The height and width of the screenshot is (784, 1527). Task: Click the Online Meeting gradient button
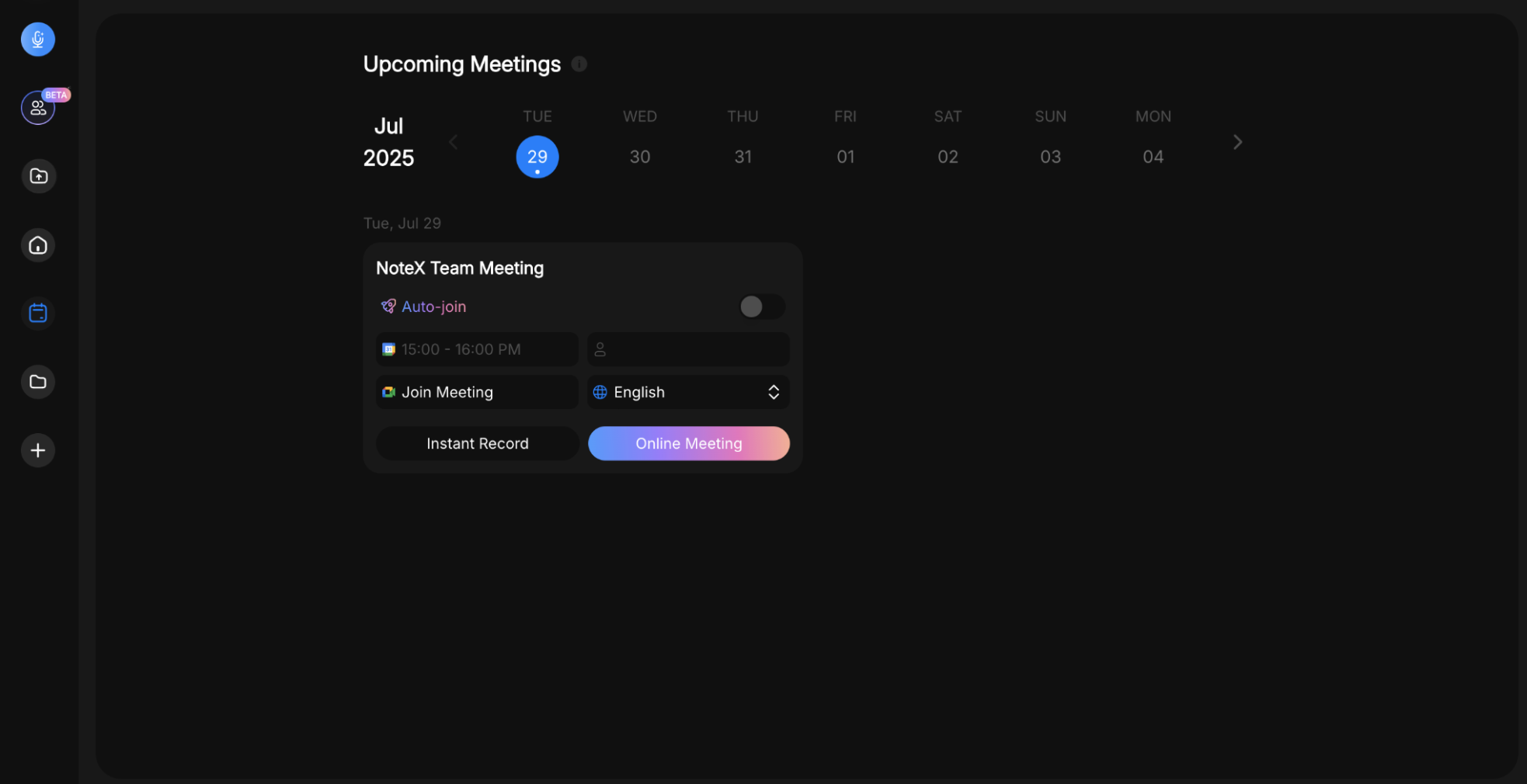[x=688, y=443]
